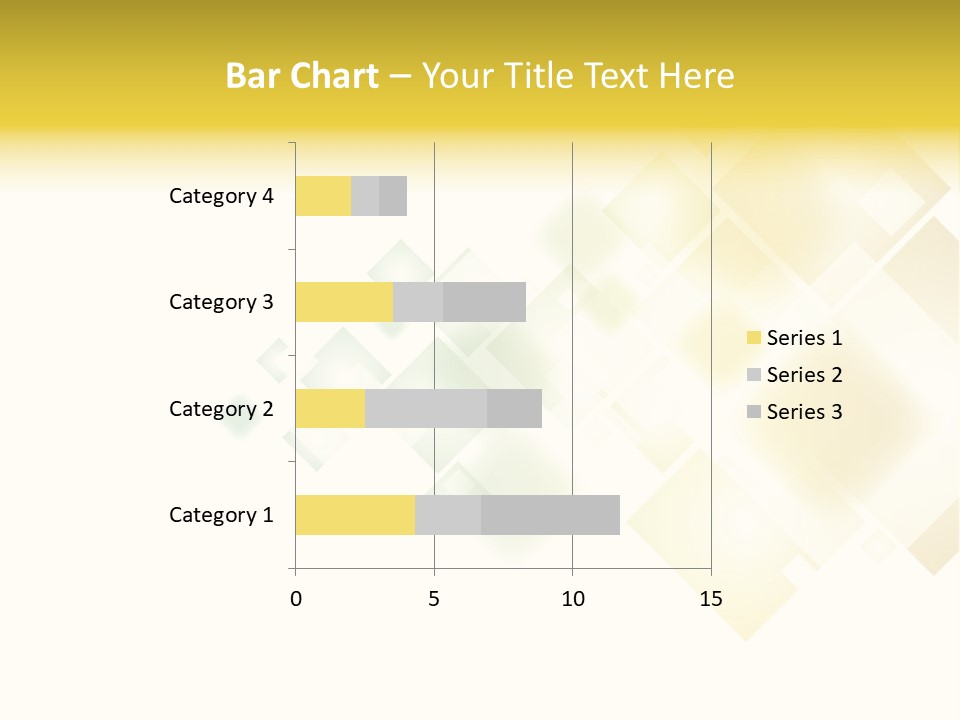Select the Series 3 legend label
The image size is (960, 720).
click(x=804, y=412)
